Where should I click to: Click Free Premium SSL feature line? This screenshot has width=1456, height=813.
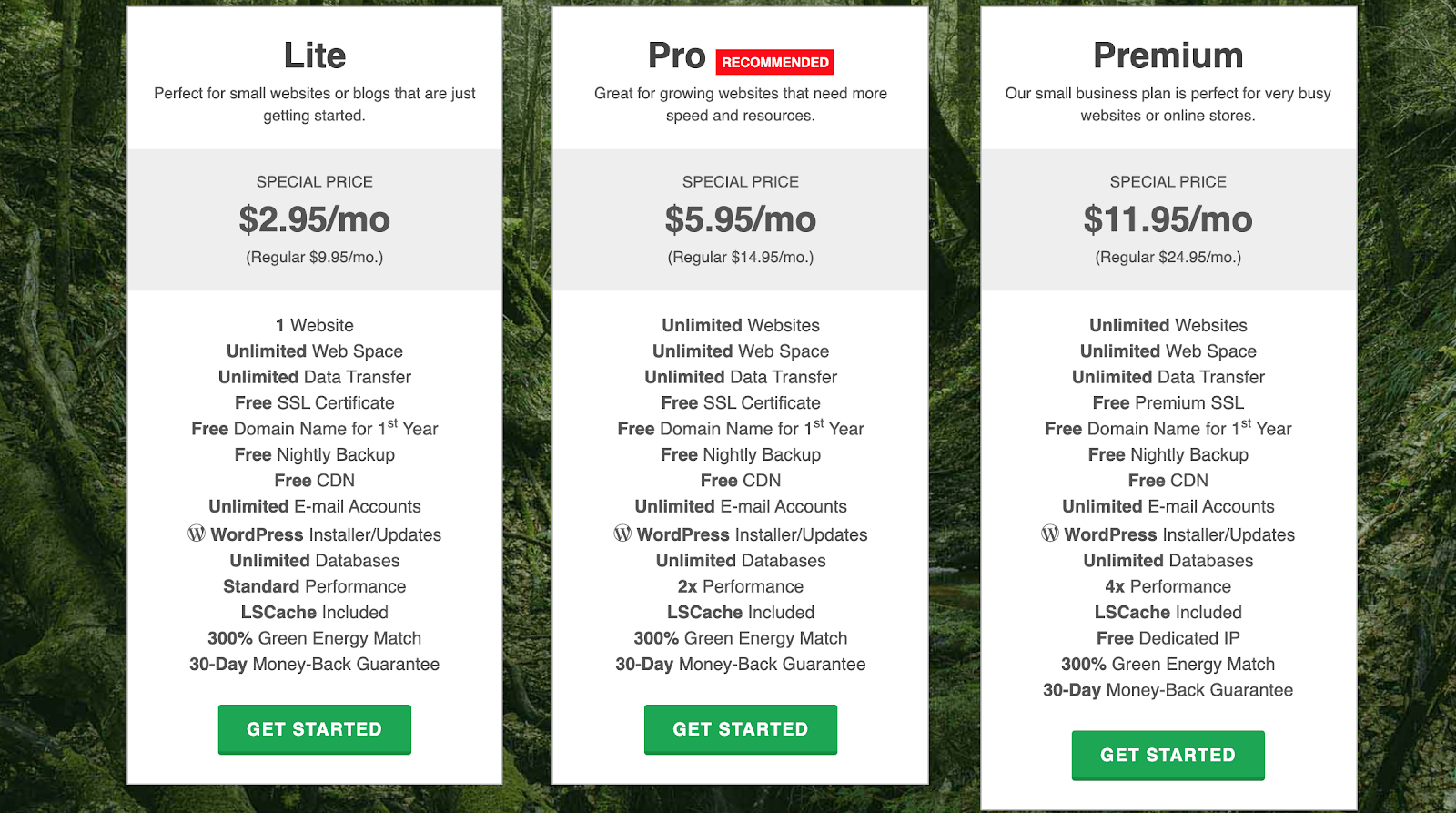point(1168,402)
